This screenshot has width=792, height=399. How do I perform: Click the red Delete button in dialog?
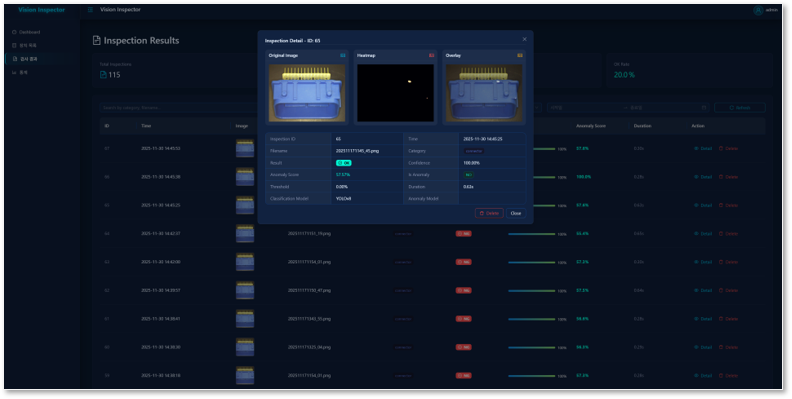(x=489, y=213)
